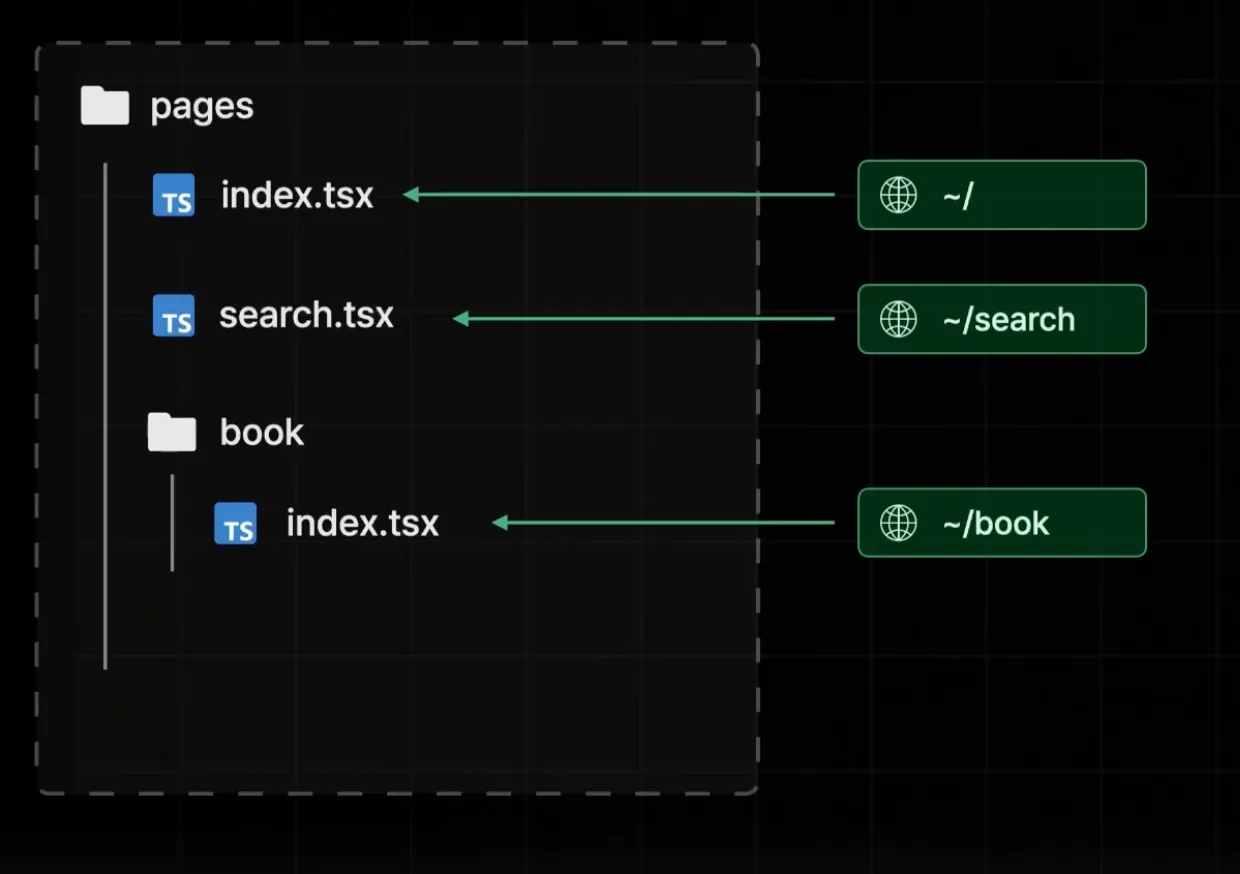Viewport: 1240px width, 874px height.
Task: Open the ~/ route text
Action: pyautogui.click(x=957, y=196)
